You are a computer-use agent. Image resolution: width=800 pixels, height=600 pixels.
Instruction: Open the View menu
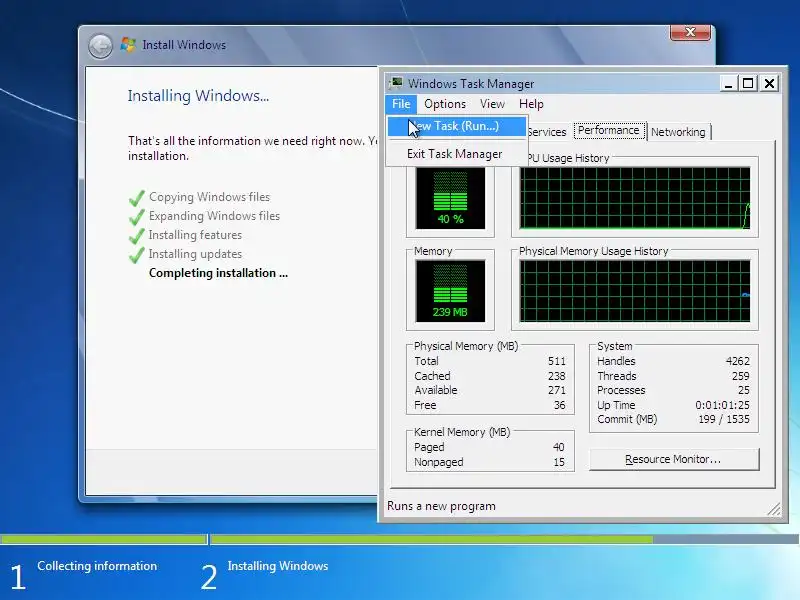[x=492, y=104]
